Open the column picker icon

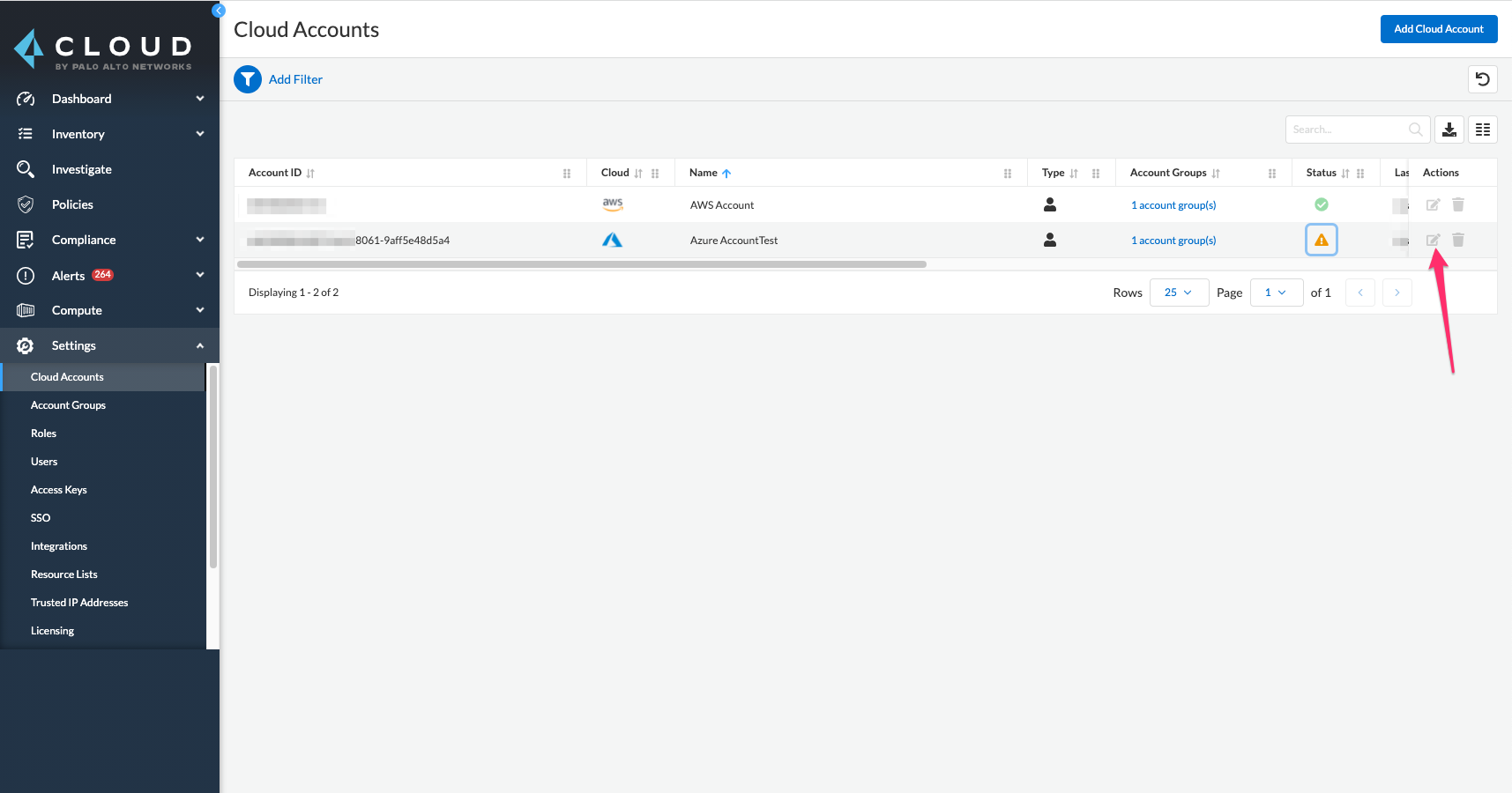1483,130
